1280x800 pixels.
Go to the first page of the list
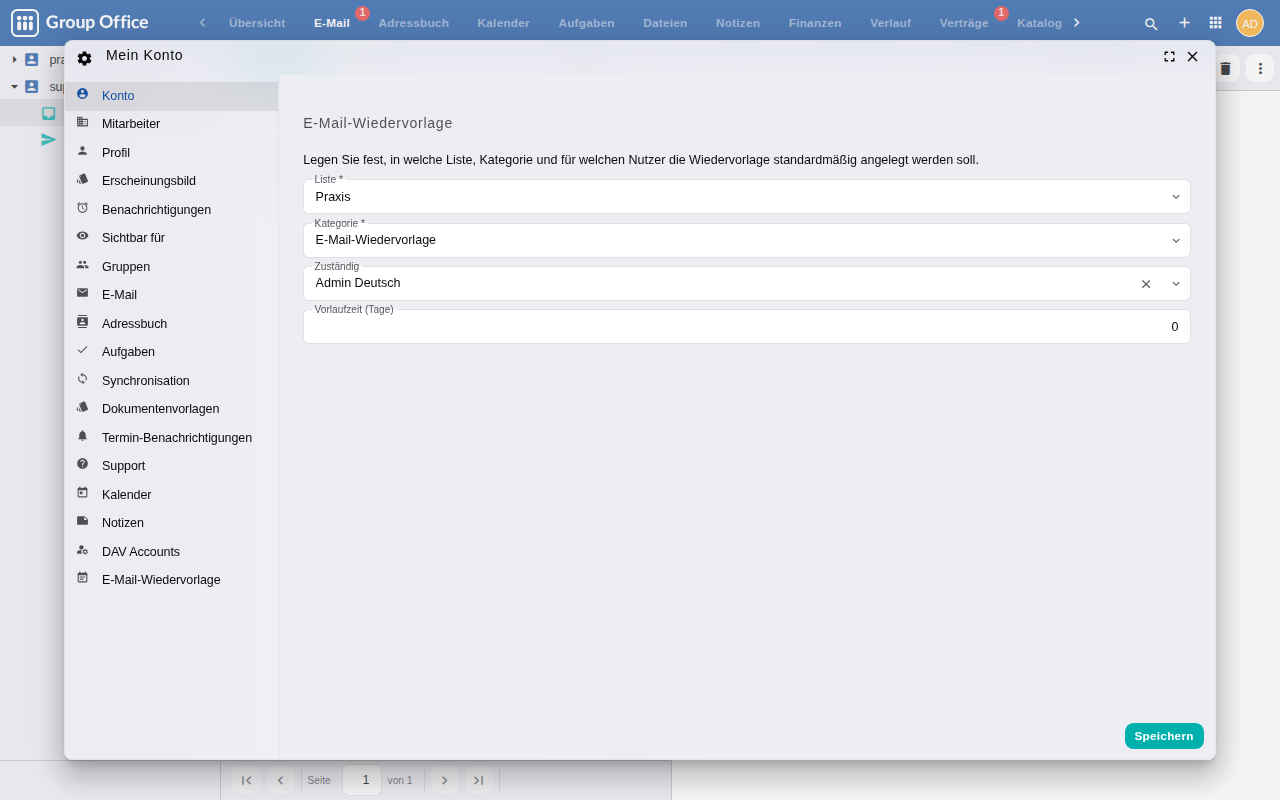246,780
